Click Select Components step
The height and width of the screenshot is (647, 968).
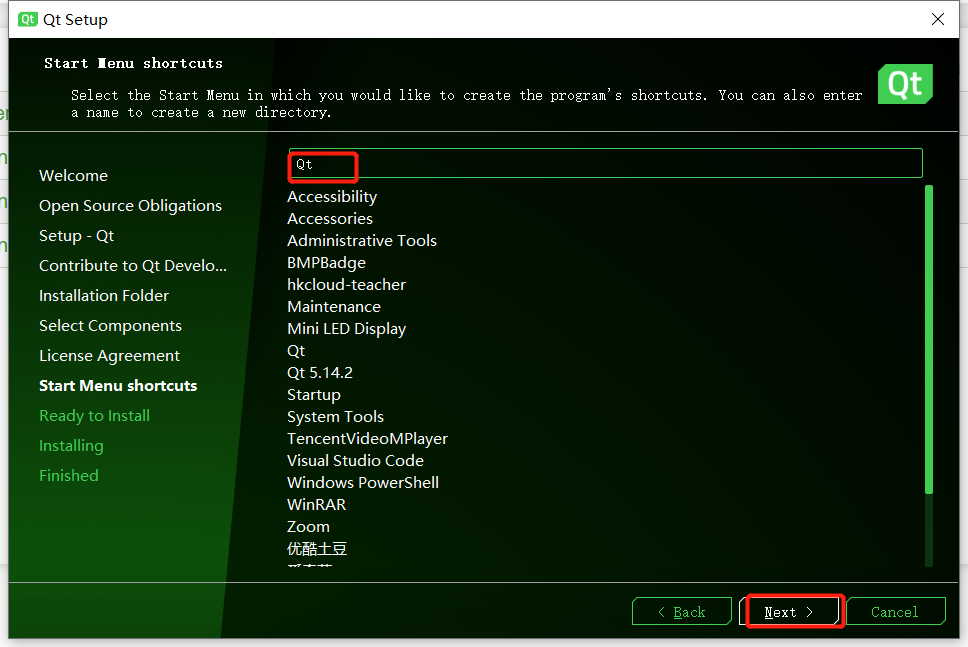click(111, 326)
